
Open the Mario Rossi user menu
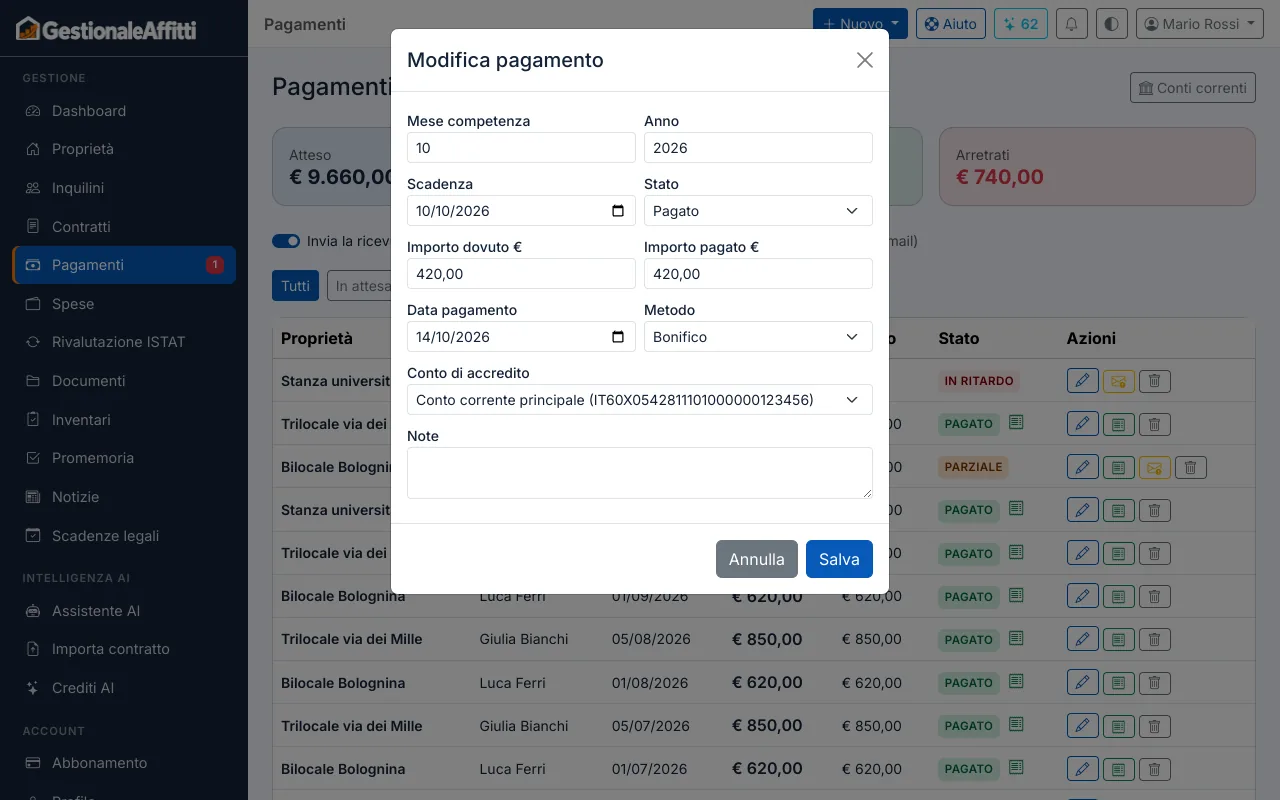coord(1200,24)
